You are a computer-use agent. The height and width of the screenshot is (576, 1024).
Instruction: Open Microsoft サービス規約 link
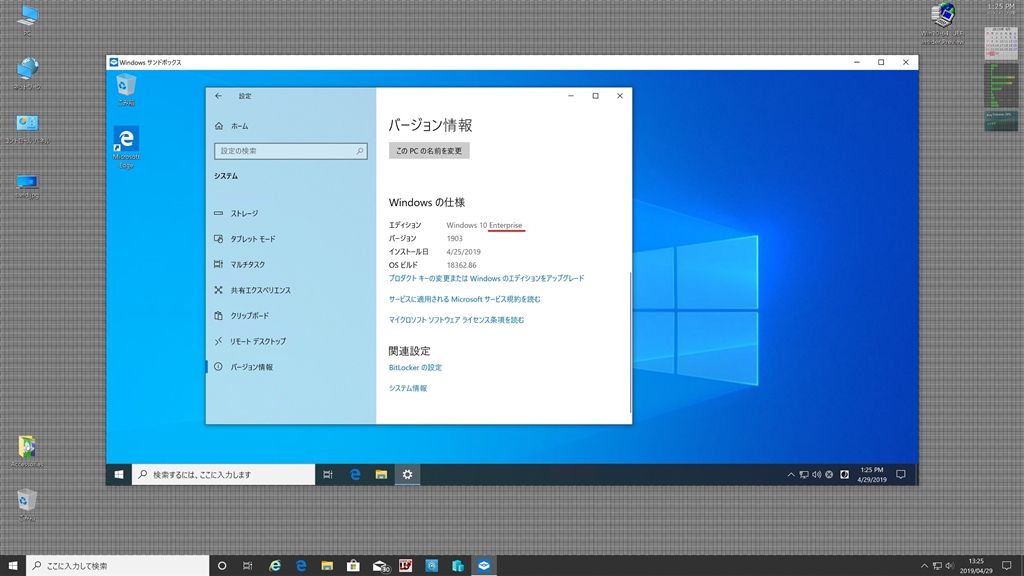[464, 299]
